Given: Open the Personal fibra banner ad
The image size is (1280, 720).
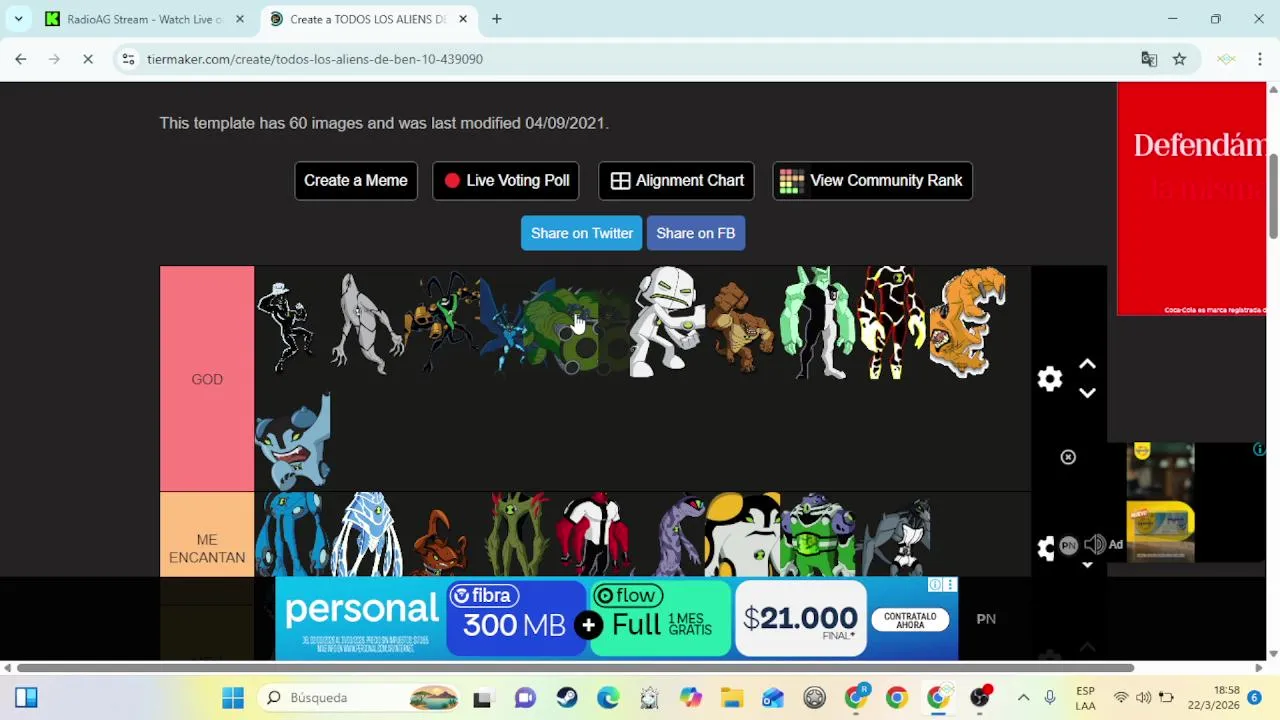Looking at the screenshot, I should [x=617, y=618].
